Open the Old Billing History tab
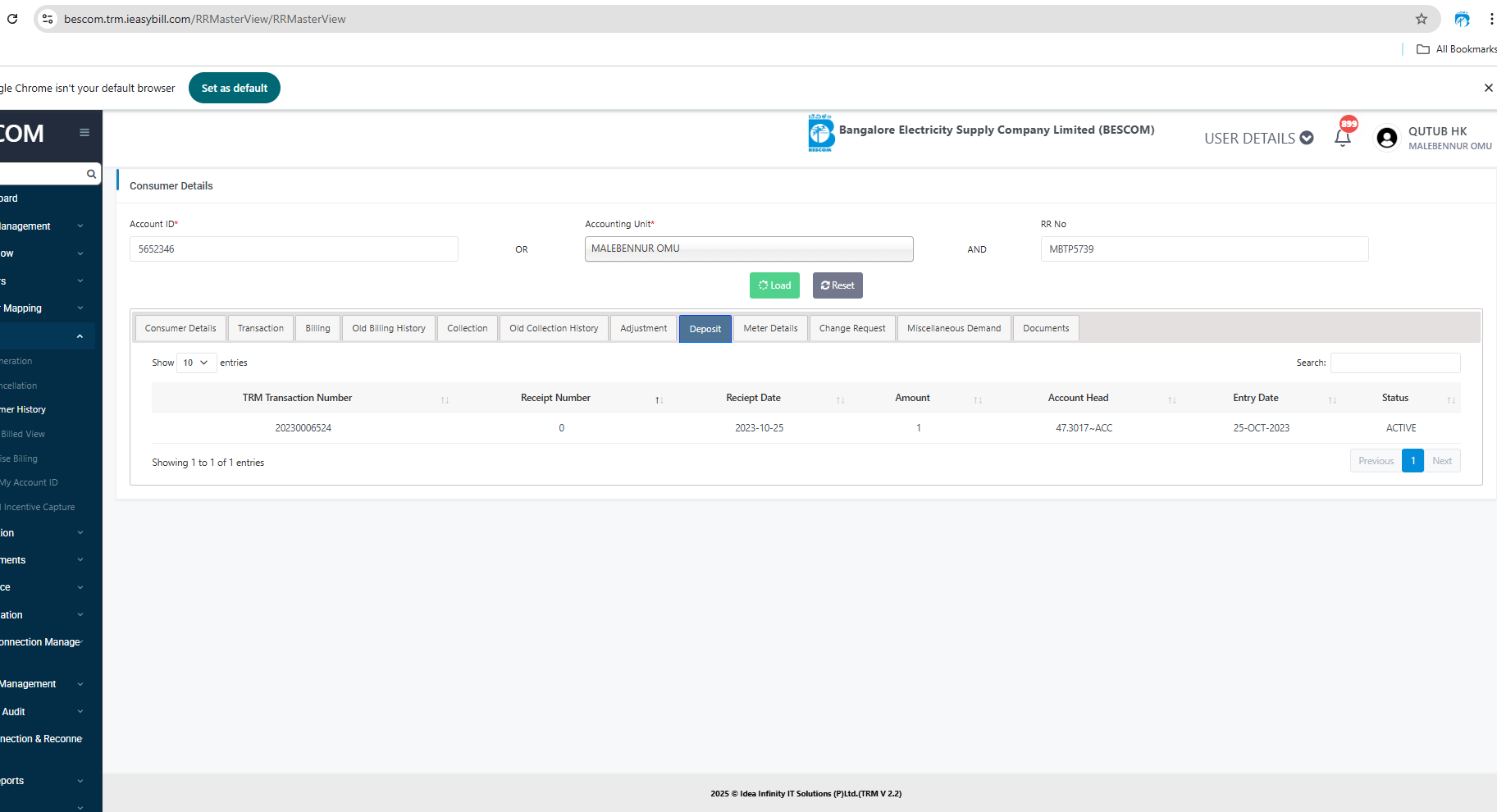The height and width of the screenshot is (812, 1497). (x=389, y=328)
